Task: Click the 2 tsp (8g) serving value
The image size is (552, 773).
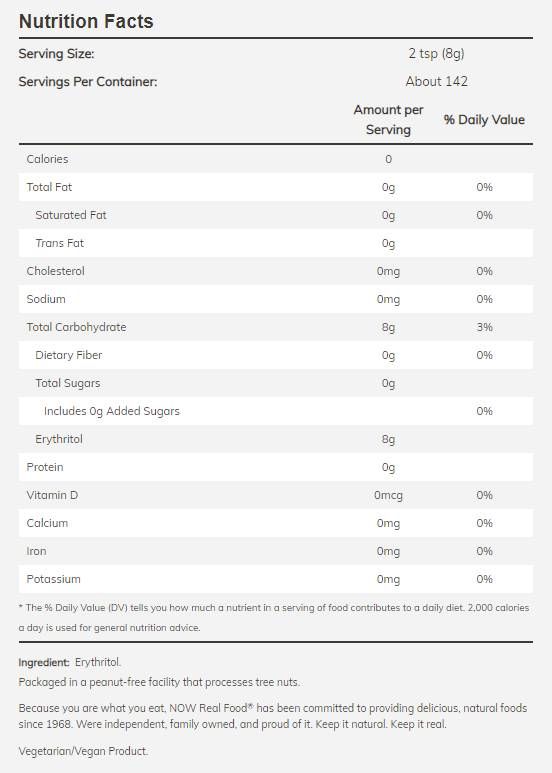Action: coord(436,54)
